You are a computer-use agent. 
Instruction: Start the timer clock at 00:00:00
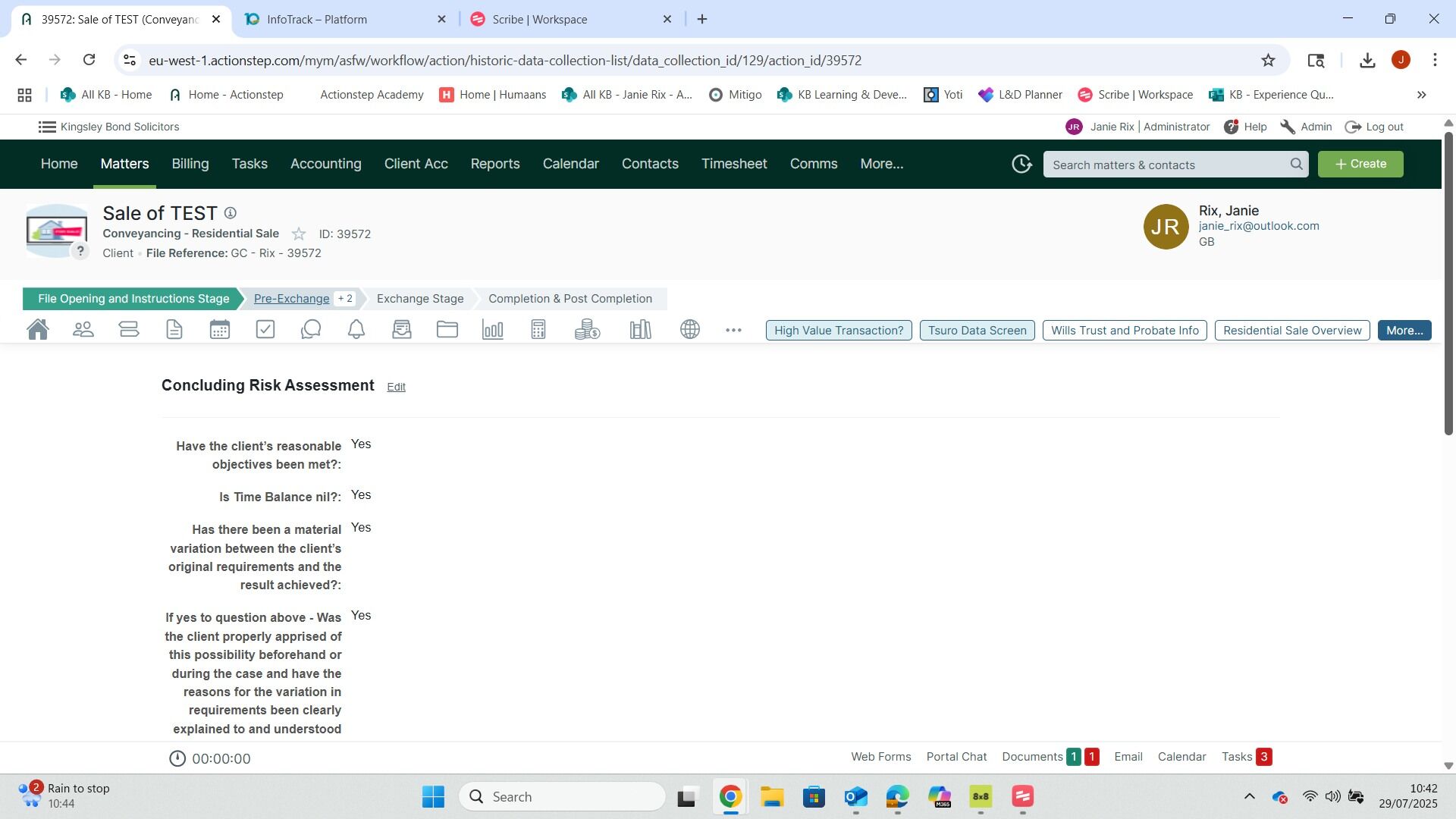click(177, 759)
